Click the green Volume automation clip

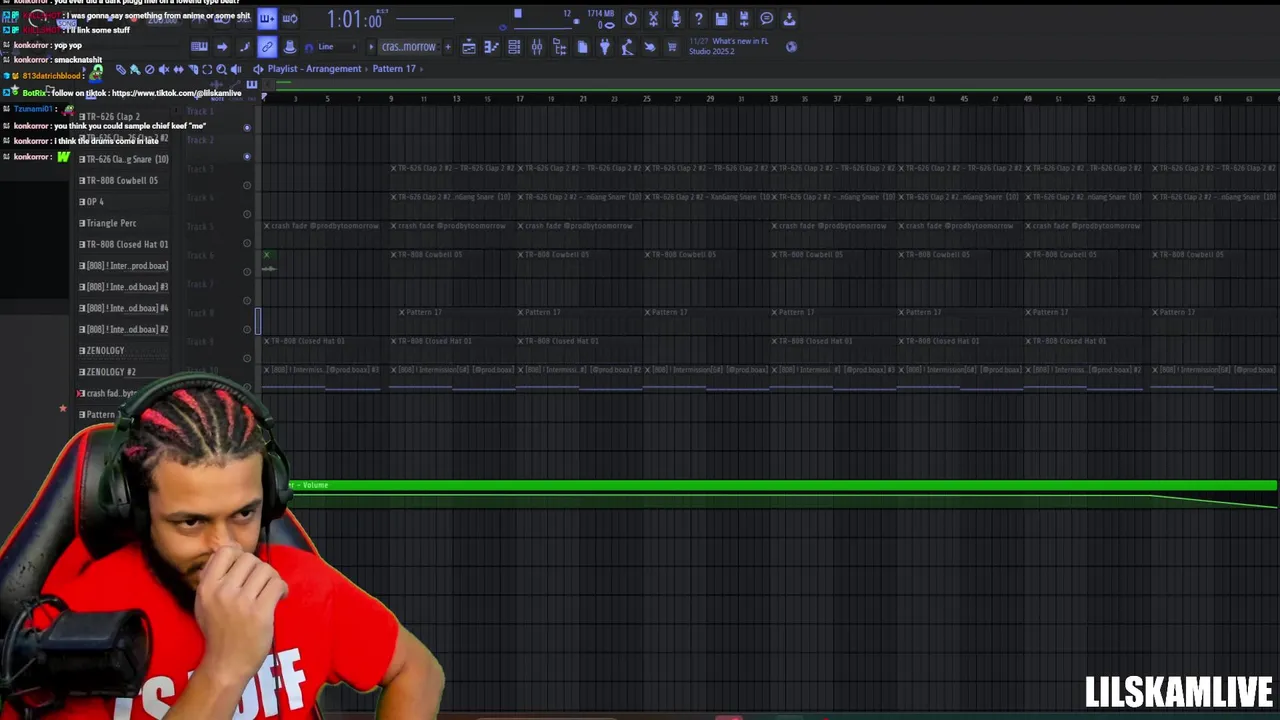click(782, 485)
